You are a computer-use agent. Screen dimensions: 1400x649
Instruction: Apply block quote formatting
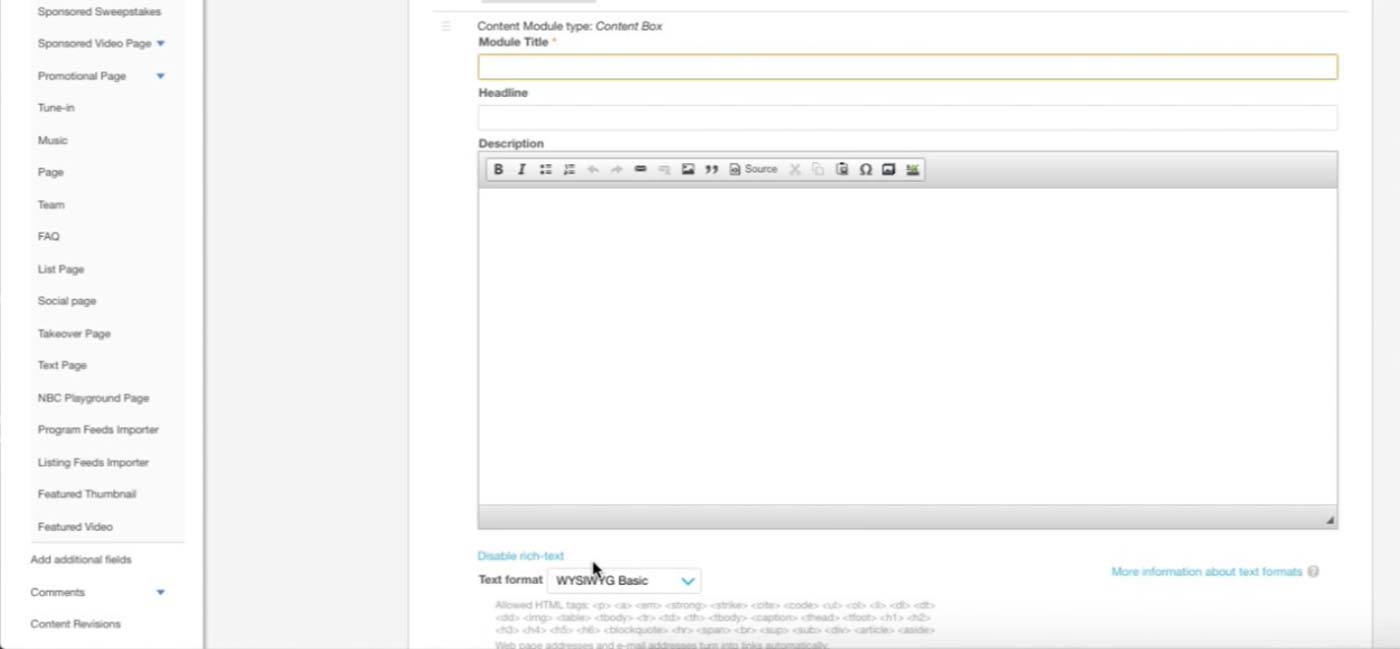(712, 170)
